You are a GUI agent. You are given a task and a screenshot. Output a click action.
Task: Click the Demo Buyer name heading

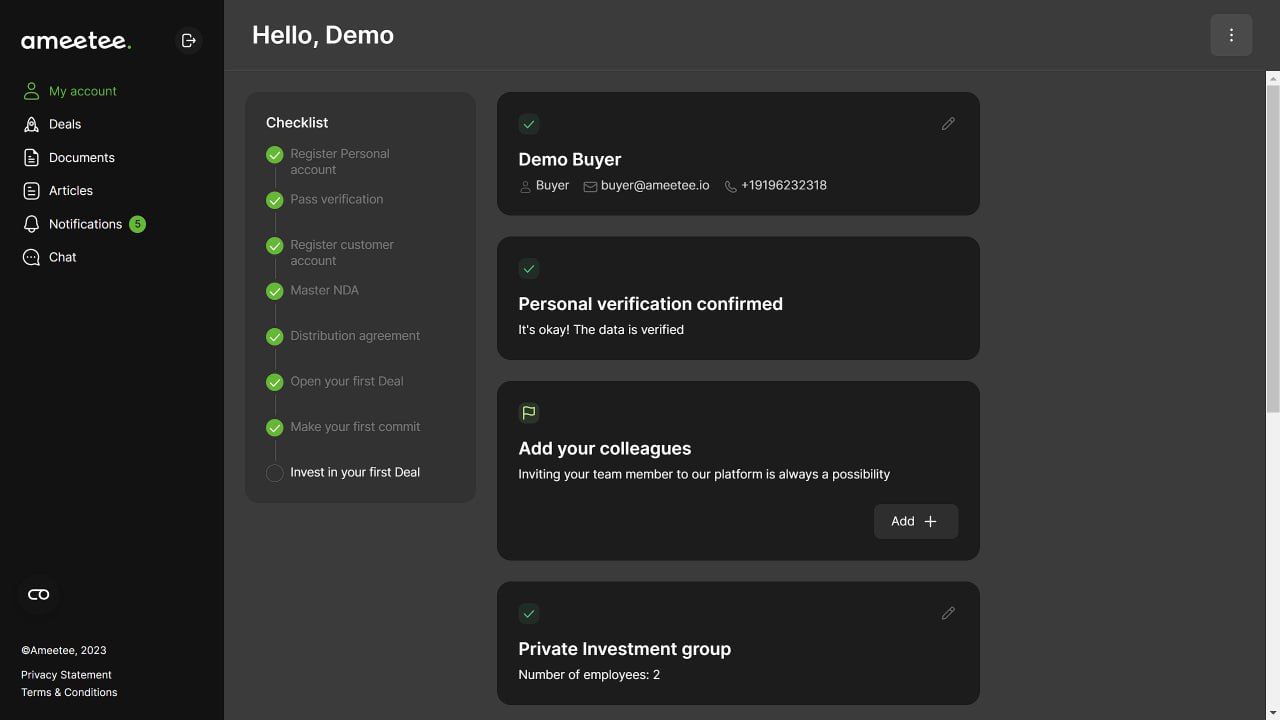point(570,159)
